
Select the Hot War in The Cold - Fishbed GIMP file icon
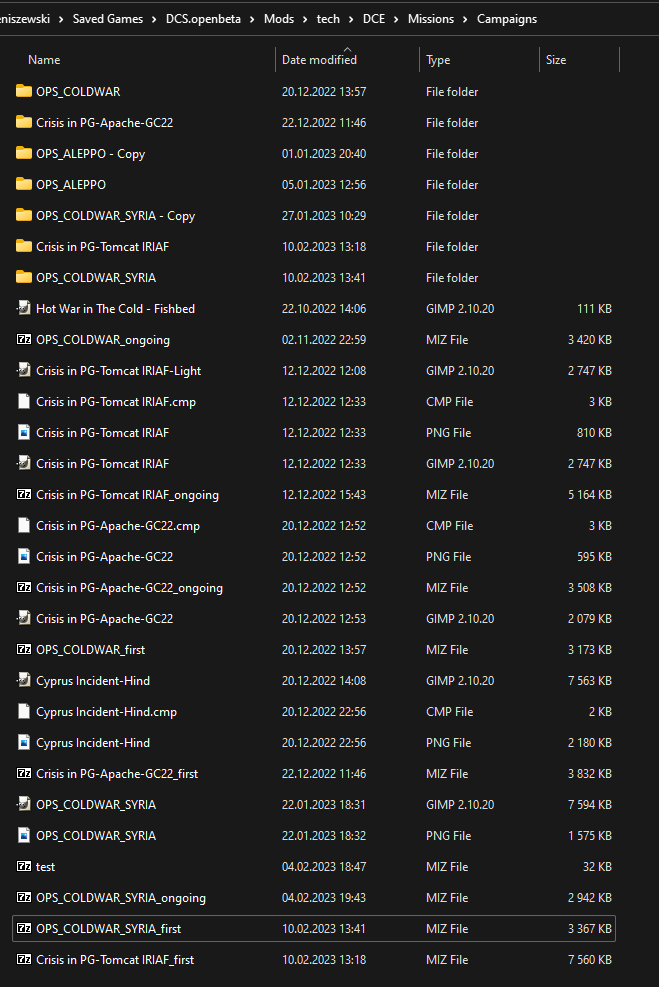pyautogui.click(x=24, y=308)
